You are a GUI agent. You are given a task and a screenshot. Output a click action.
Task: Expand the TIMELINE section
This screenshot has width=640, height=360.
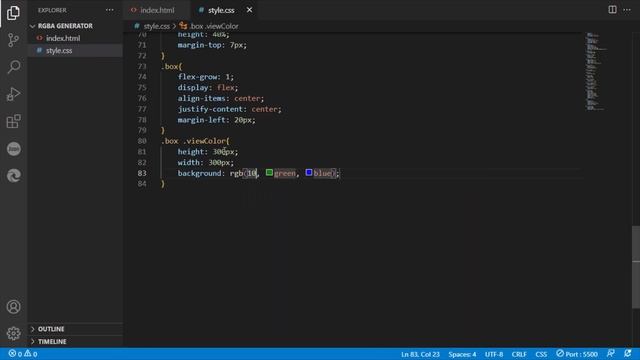coord(52,342)
